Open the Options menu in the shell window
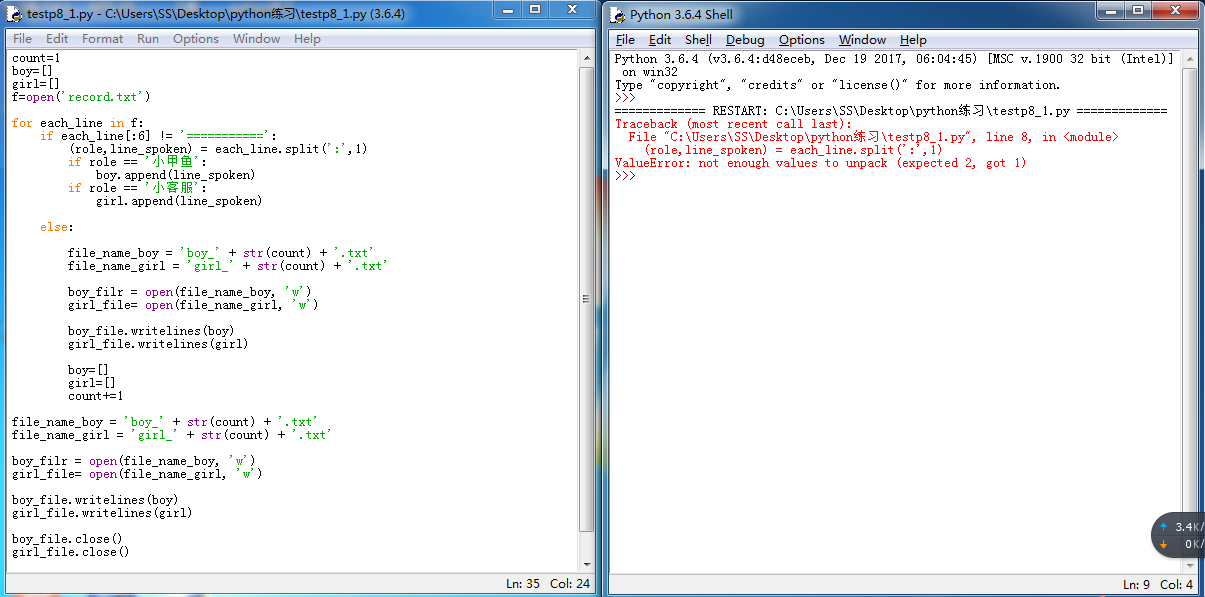This screenshot has height=597, width=1205. [x=799, y=40]
